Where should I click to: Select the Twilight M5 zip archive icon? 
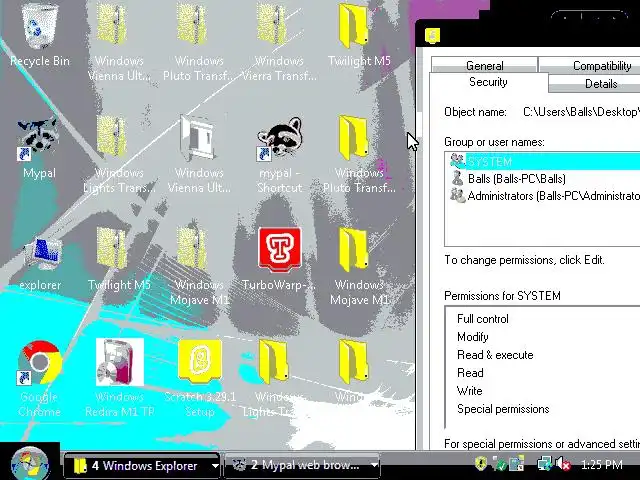[x=111, y=249]
